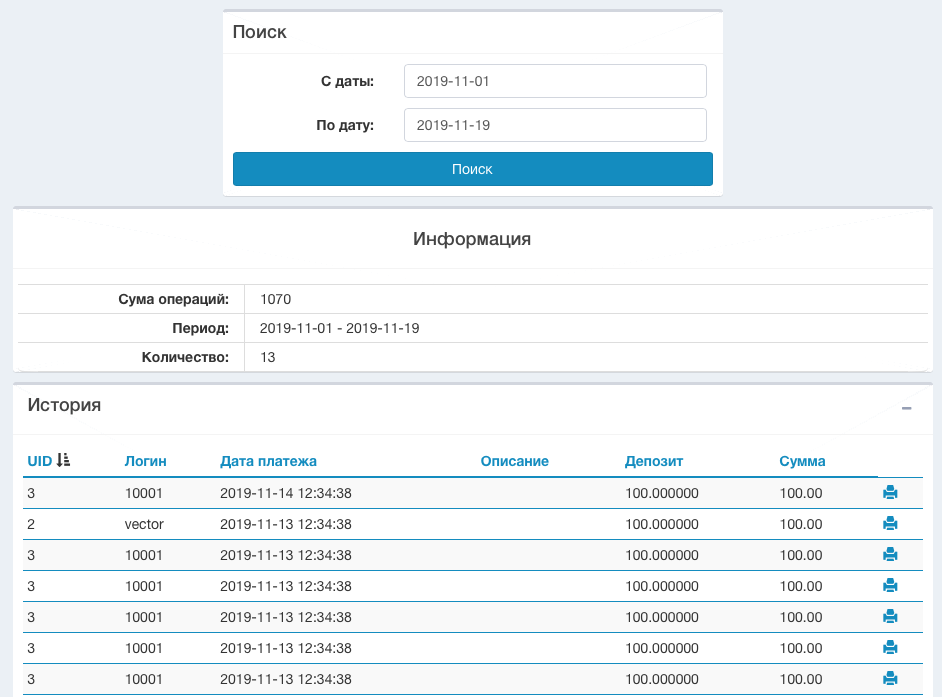This screenshot has height=697, width=942.
Task: Click the Сумма column header
Action: (x=802, y=461)
